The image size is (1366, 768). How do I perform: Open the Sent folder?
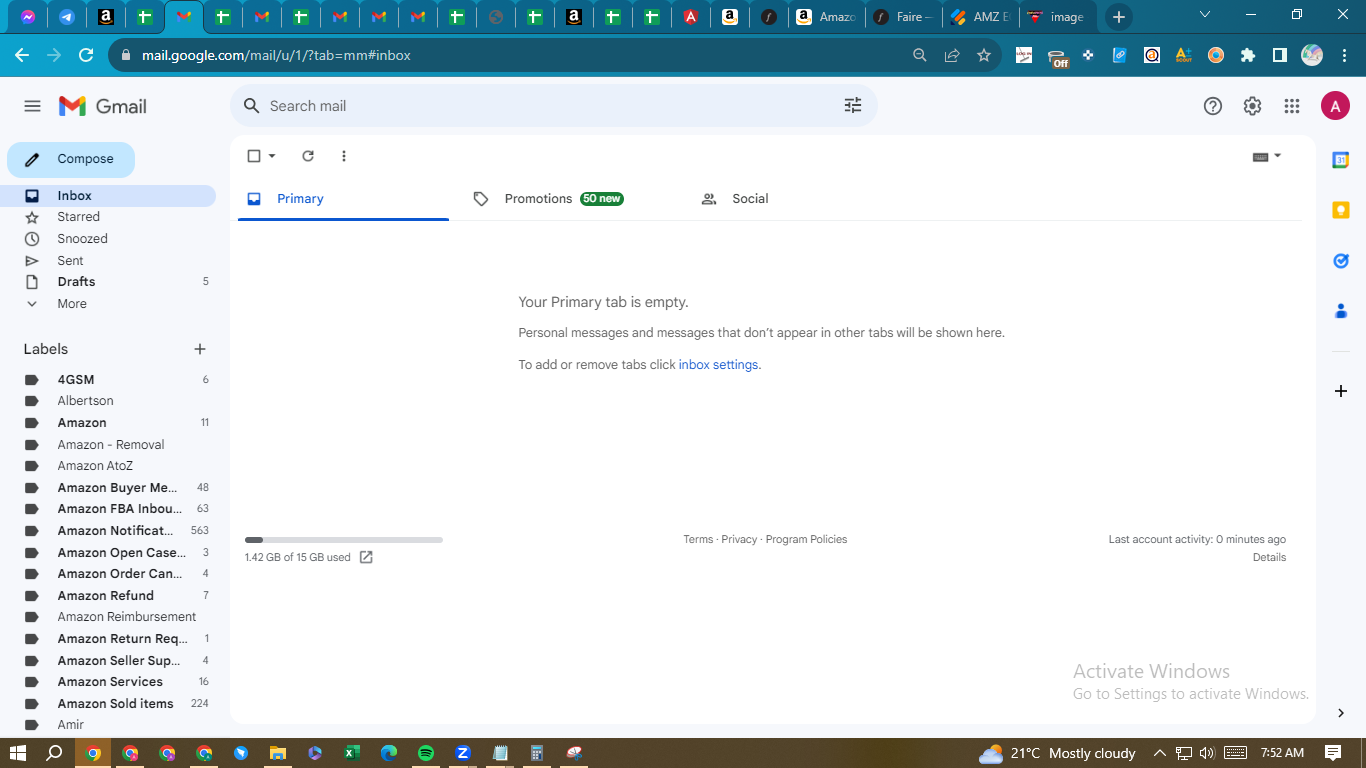tap(70, 261)
